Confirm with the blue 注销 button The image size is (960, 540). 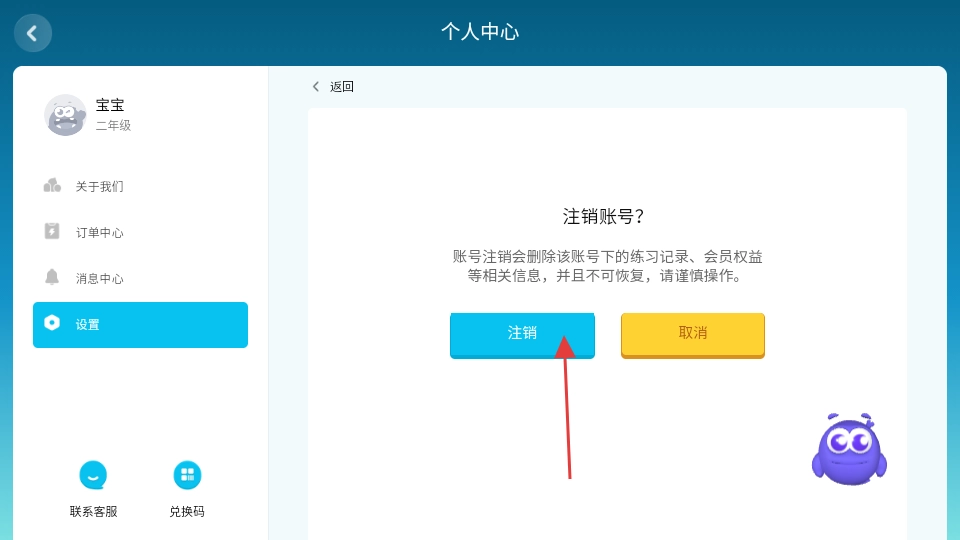522,334
